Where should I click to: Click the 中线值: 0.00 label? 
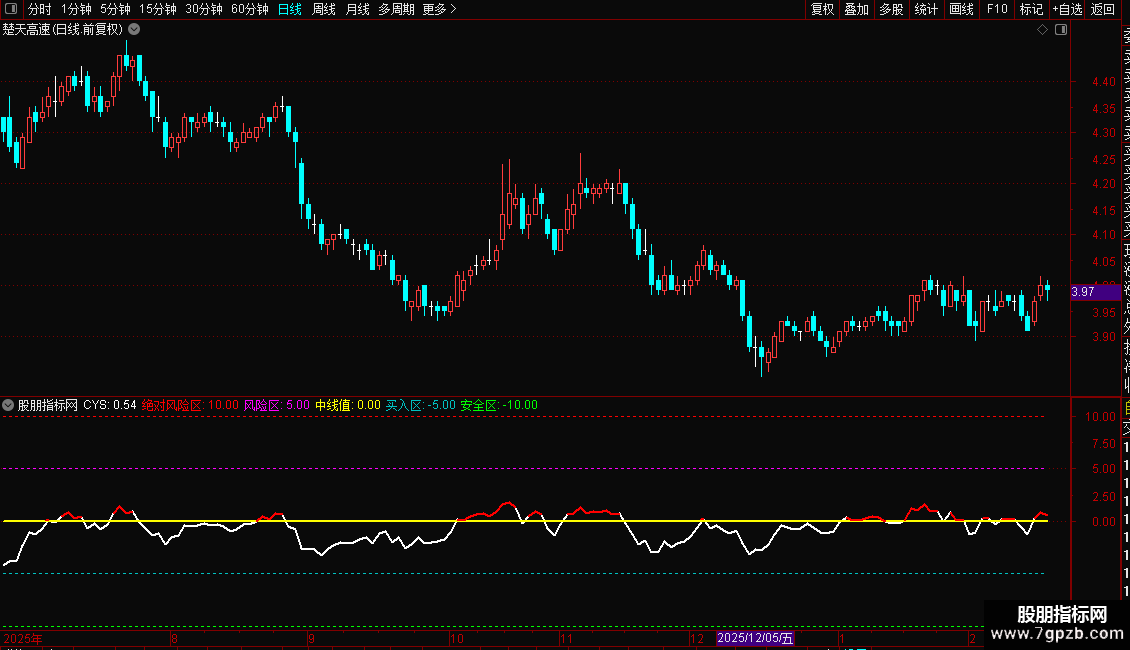click(x=348, y=405)
